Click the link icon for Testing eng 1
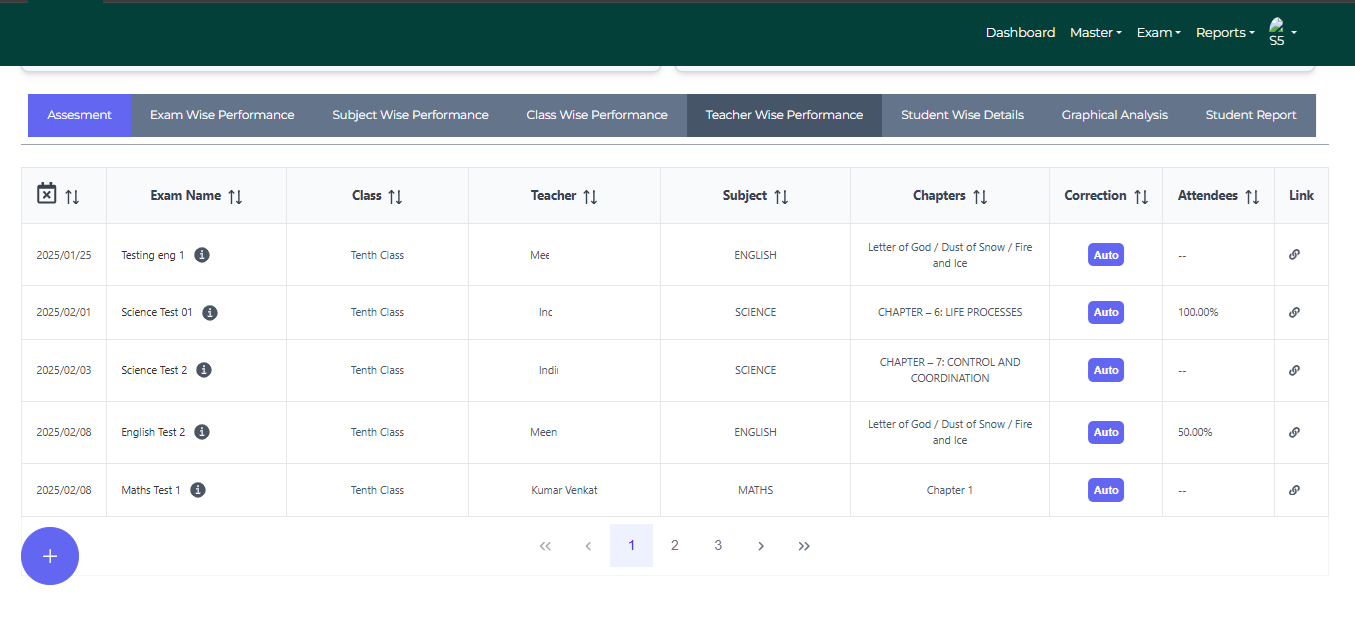The height and width of the screenshot is (621, 1355). [x=1294, y=255]
